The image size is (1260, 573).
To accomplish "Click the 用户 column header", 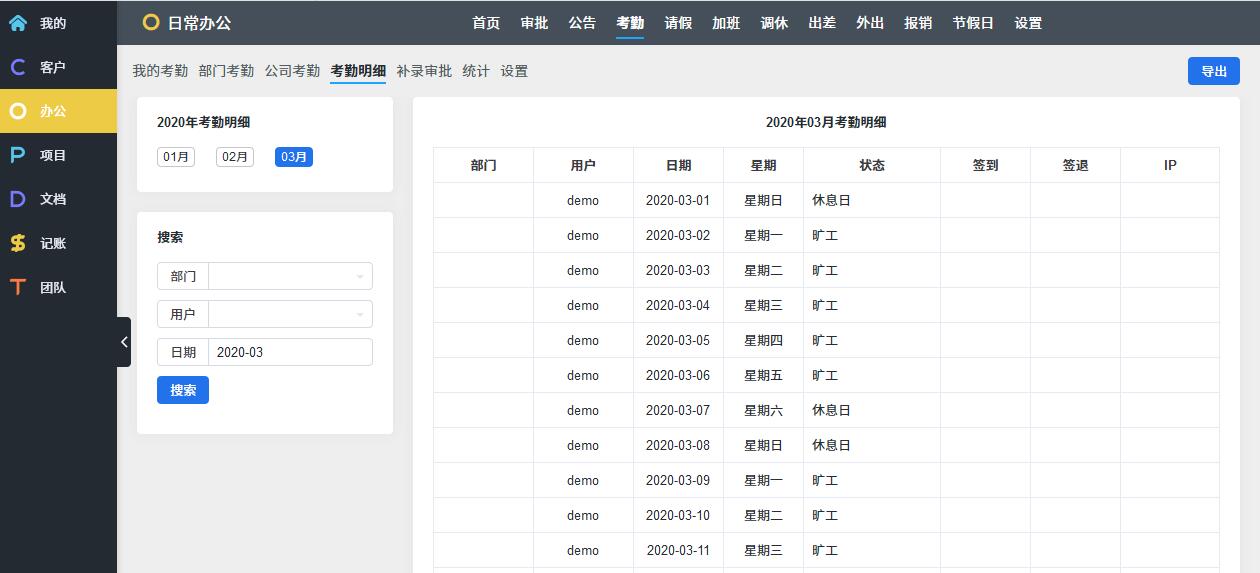I will point(583,165).
